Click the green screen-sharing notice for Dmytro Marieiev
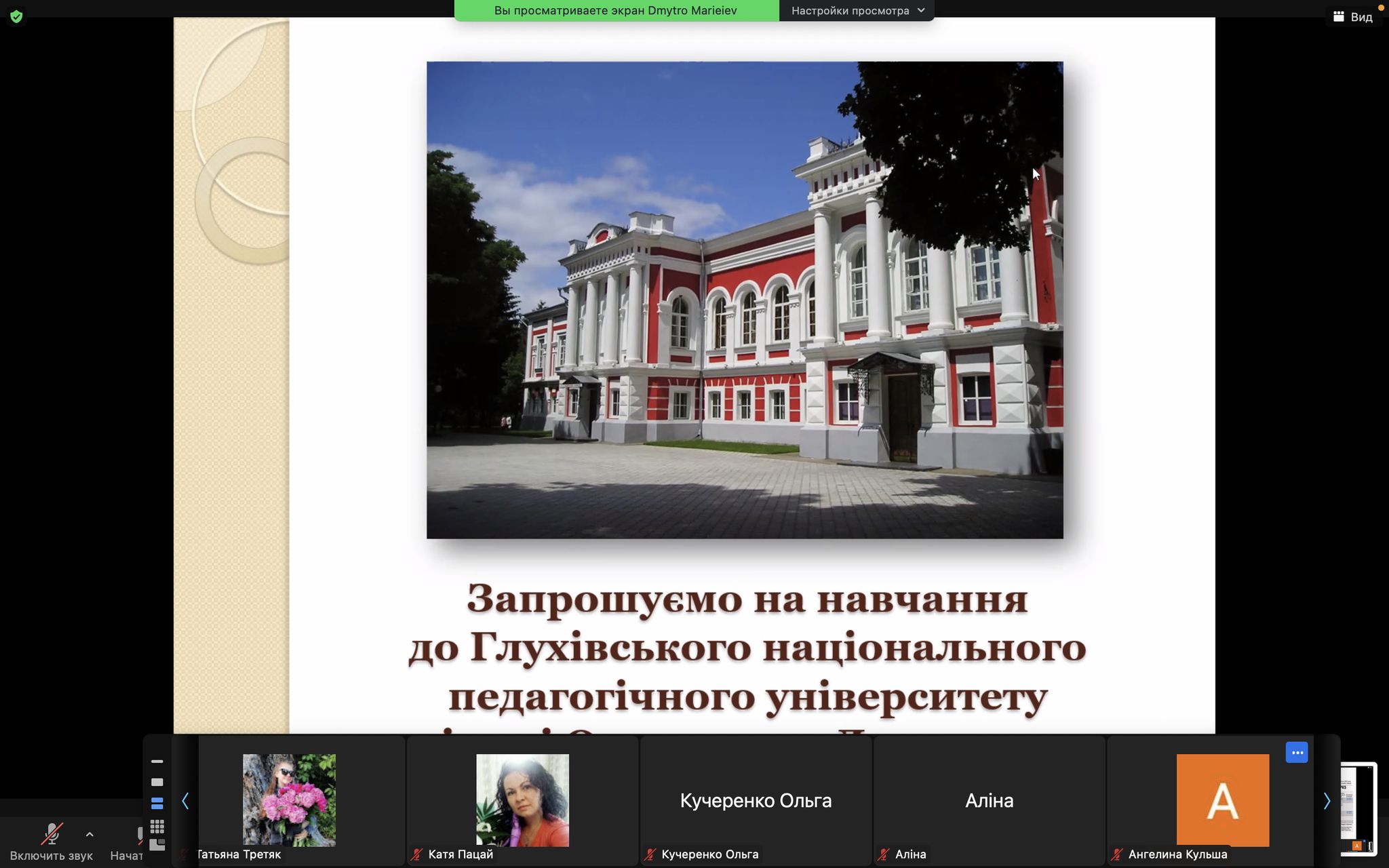Screen dimensions: 1389x868 616,11
